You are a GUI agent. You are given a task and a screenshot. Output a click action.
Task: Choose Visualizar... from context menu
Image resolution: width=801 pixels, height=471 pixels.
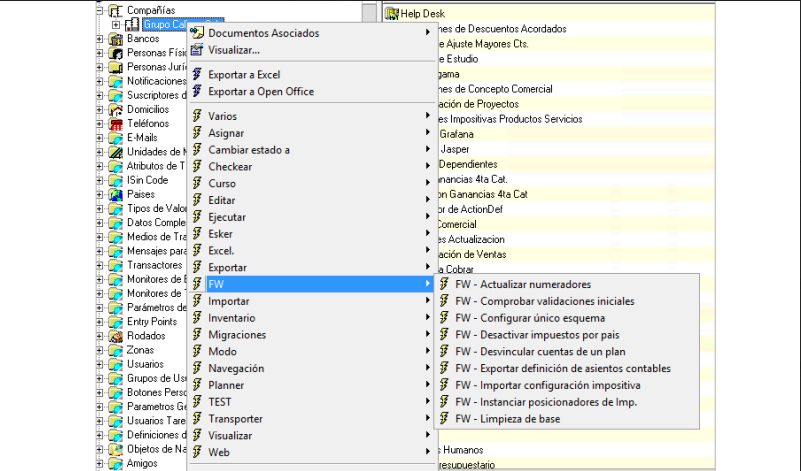click(x=311, y=50)
